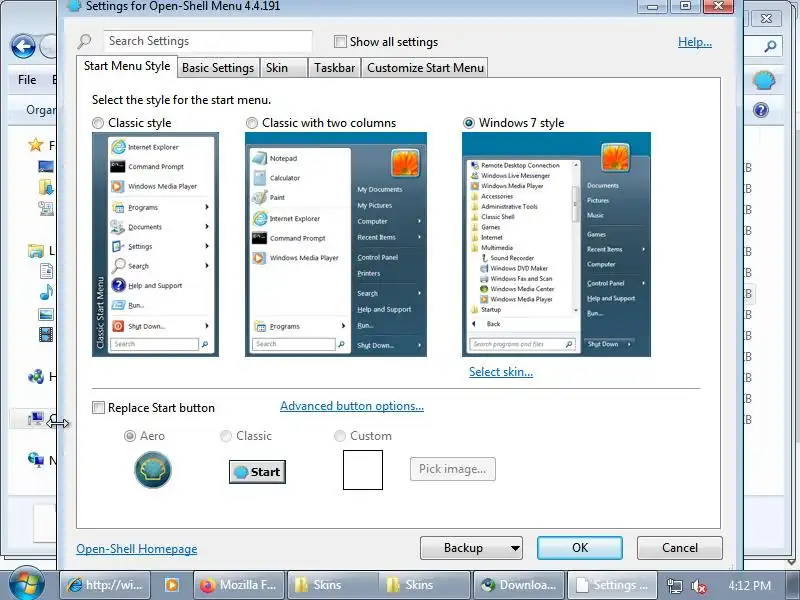The width and height of the screenshot is (800, 600).
Task: Click the Computer icon in Explorer sidebar
Action: pos(36,419)
